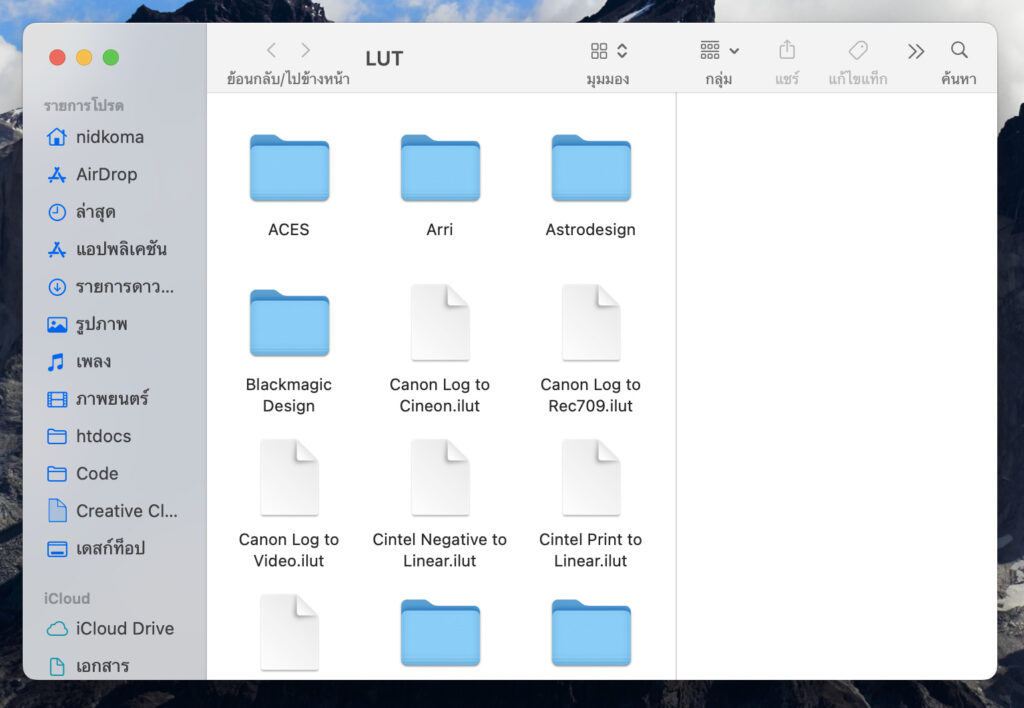The width and height of the screenshot is (1024, 708).
Task: Select the Blackmagic Design folder
Action: point(289,323)
